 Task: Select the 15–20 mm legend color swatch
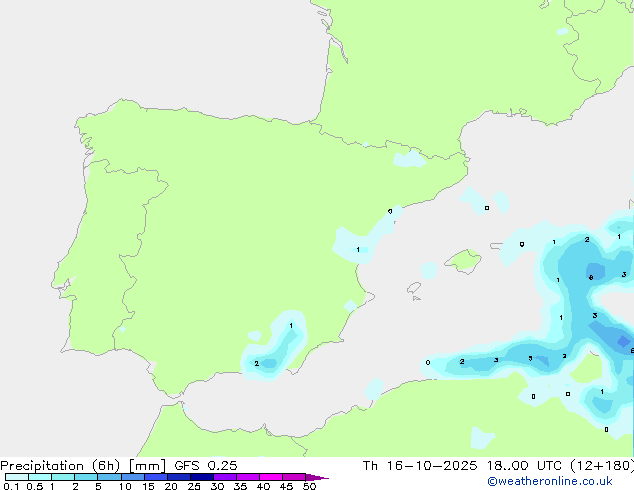156,477
